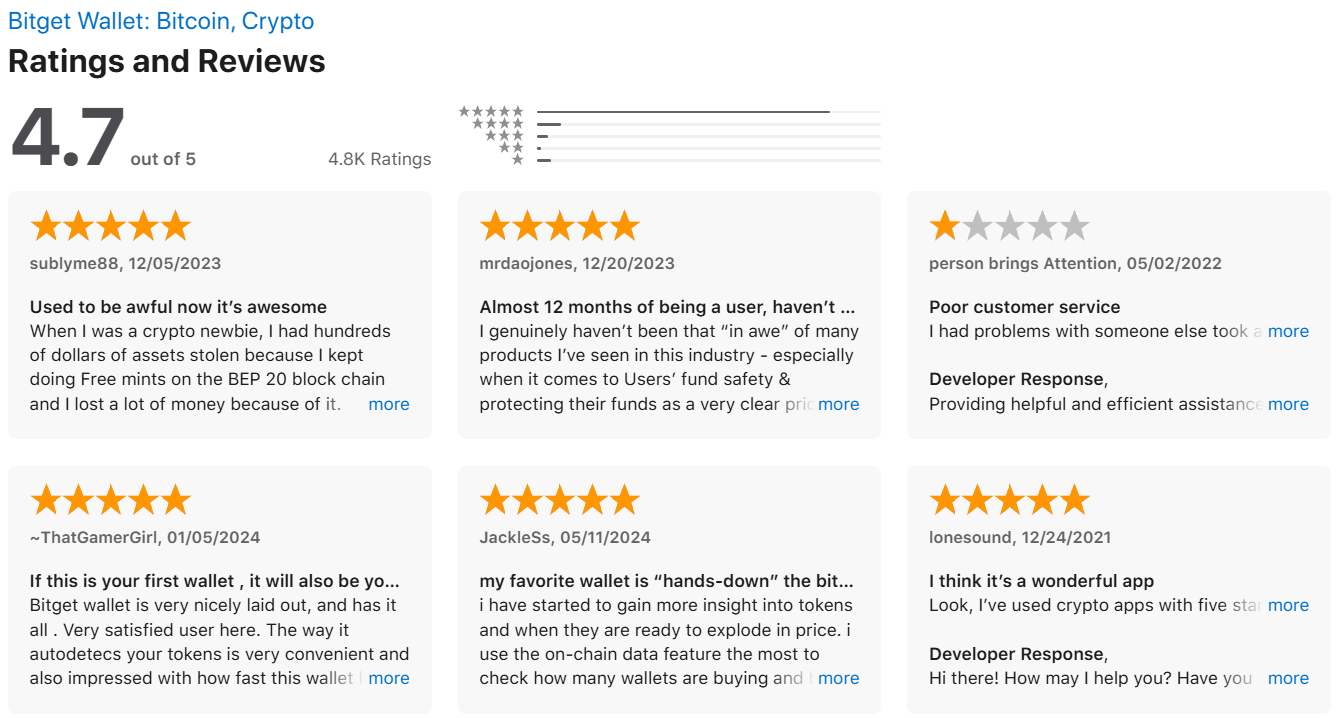Click the five-star rating row in histogram
Screen dimensions: 1344x718
pos(669,112)
